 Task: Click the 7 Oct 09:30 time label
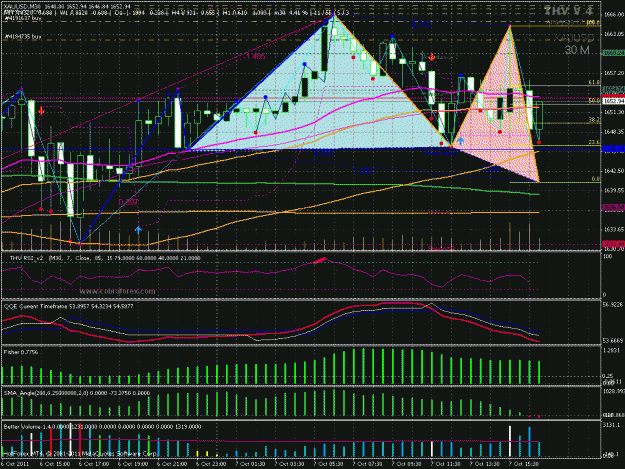[406, 464]
